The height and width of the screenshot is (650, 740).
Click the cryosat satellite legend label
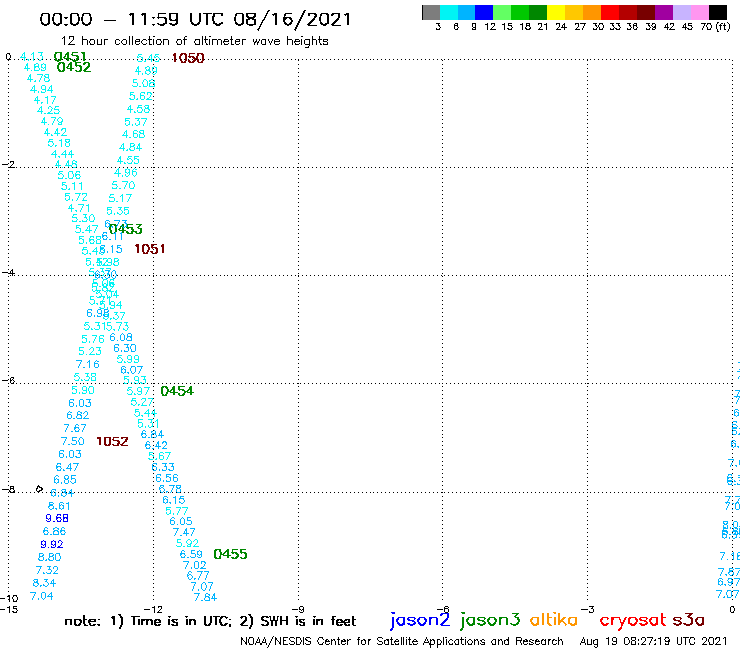[632, 620]
